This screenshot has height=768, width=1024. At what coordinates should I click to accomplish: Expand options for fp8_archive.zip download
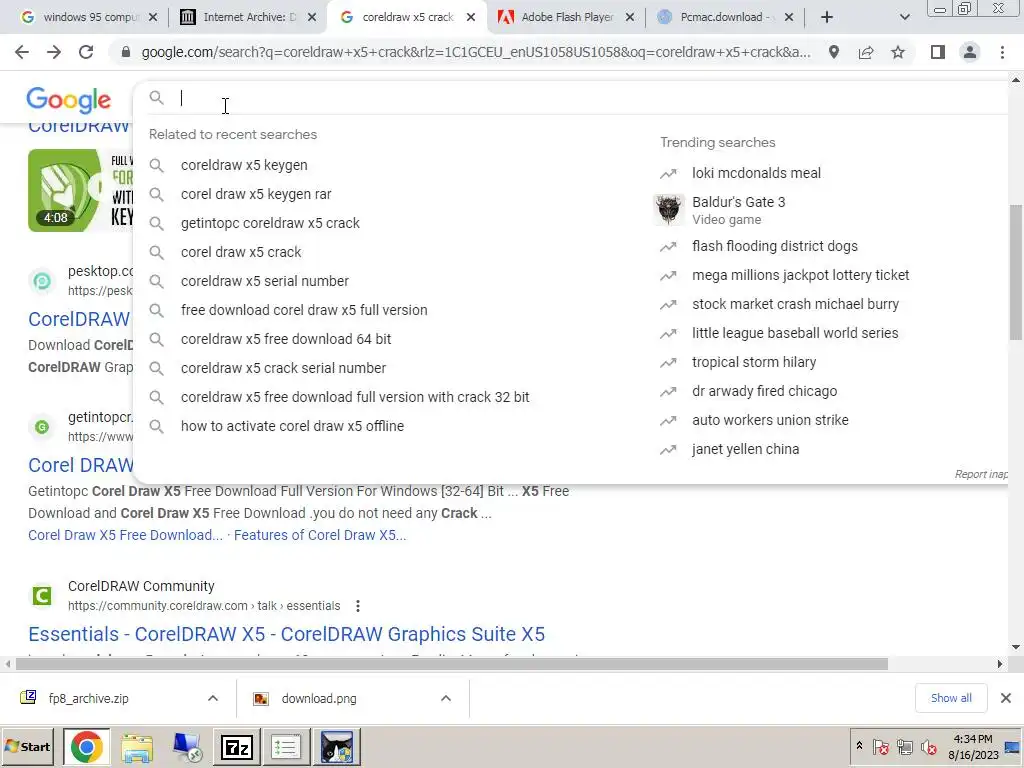213,698
